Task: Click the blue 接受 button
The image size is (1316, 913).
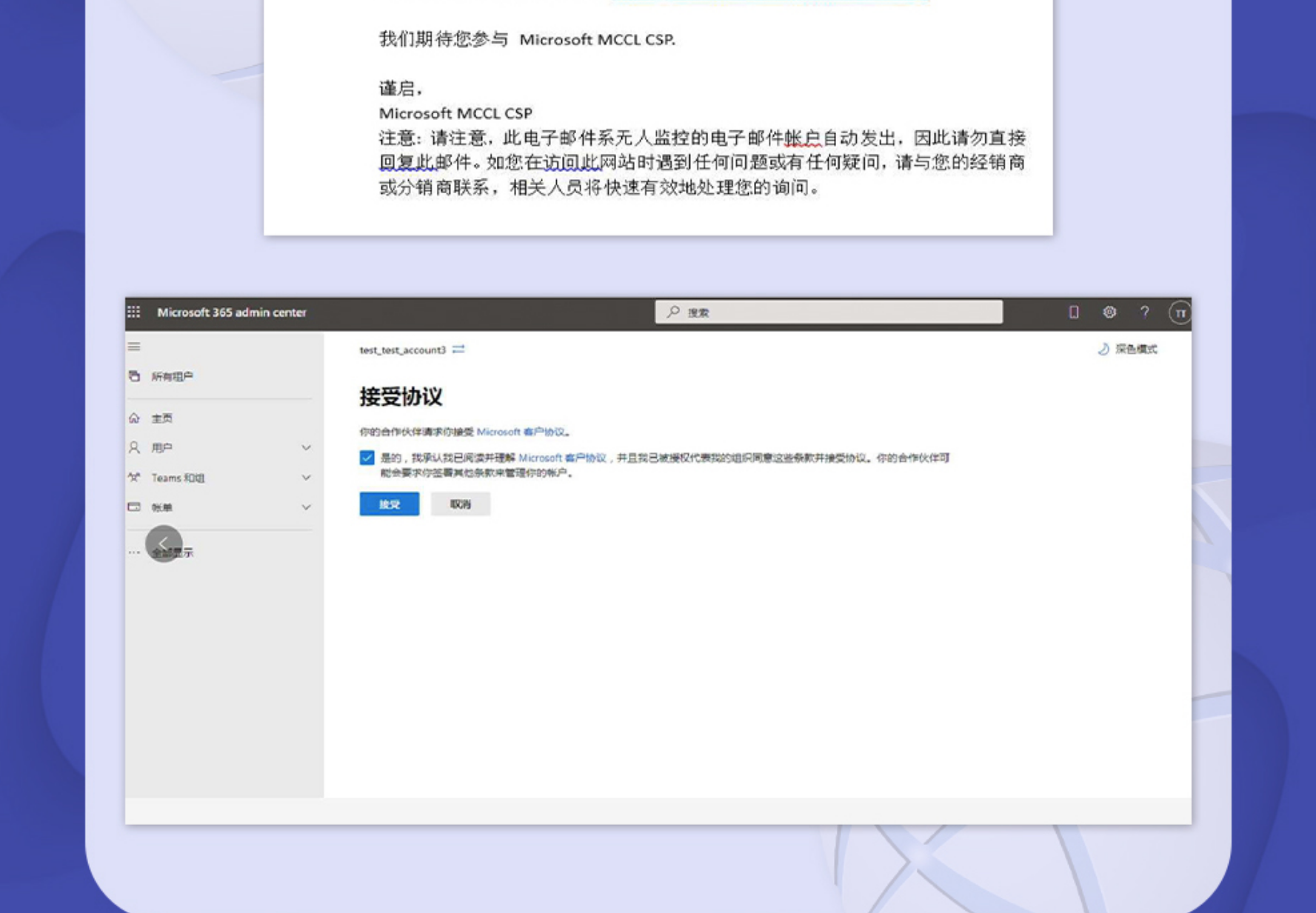Action: tap(390, 504)
